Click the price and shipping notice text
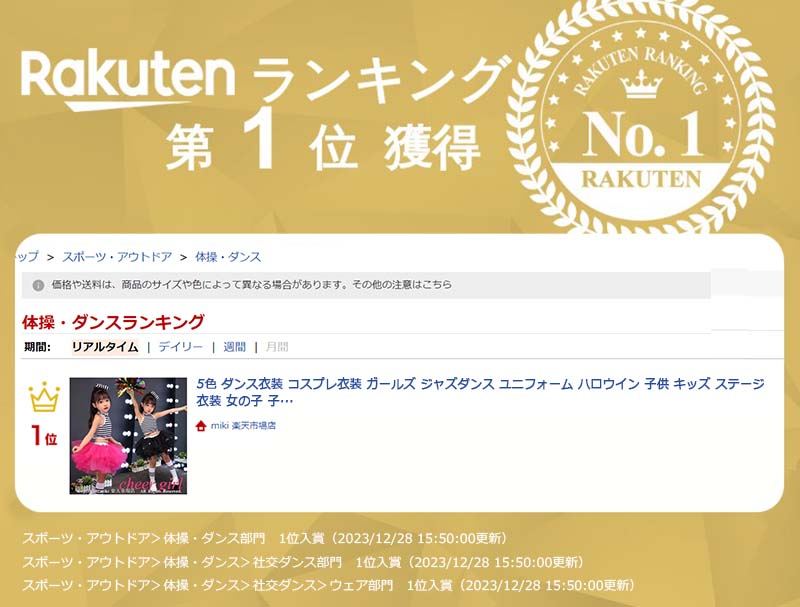Viewport: 800px width, 607px height. pyautogui.click(x=252, y=285)
